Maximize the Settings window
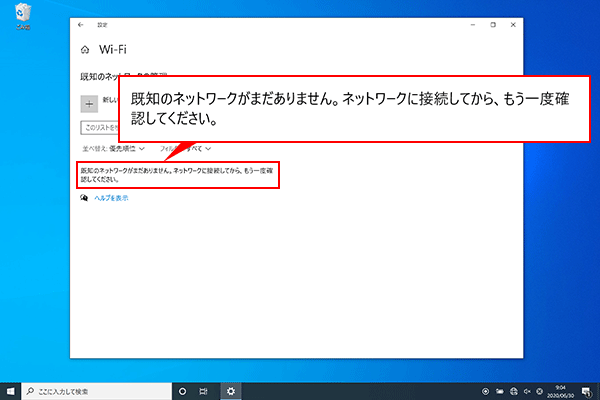The height and width of the screenshot is (400, 600). coord(493,24)
